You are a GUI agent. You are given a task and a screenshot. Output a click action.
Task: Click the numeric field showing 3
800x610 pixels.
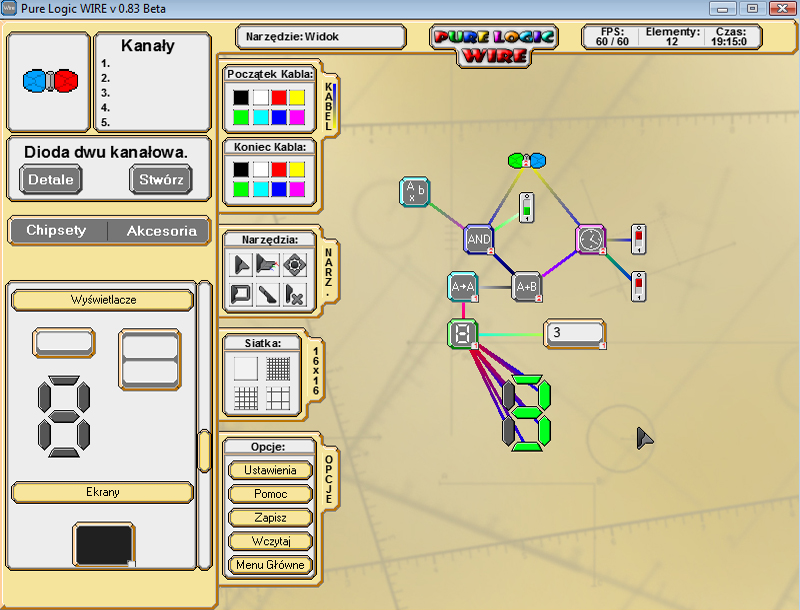coord(573,333)
